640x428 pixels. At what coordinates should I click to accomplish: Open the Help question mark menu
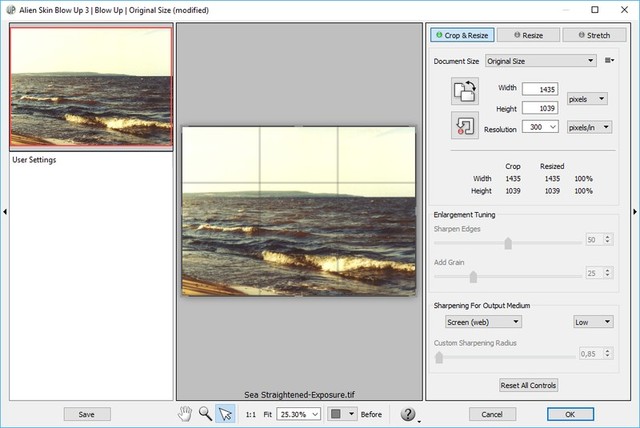coord(408,414)
